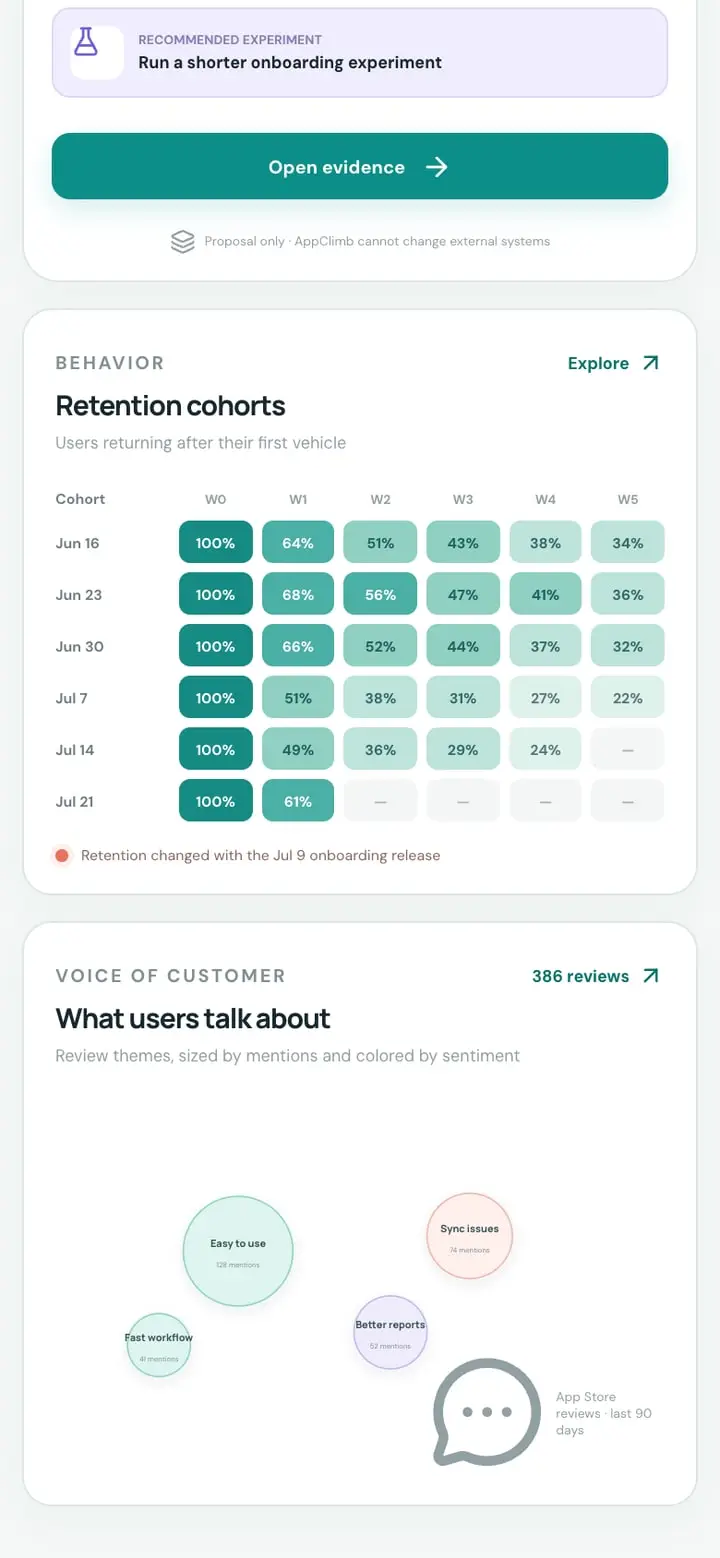Image resolution: width=720 pixels, height=1558 pixels.
Task: Select the Jul 21 W1 61% cell
Action: (298, 801)
